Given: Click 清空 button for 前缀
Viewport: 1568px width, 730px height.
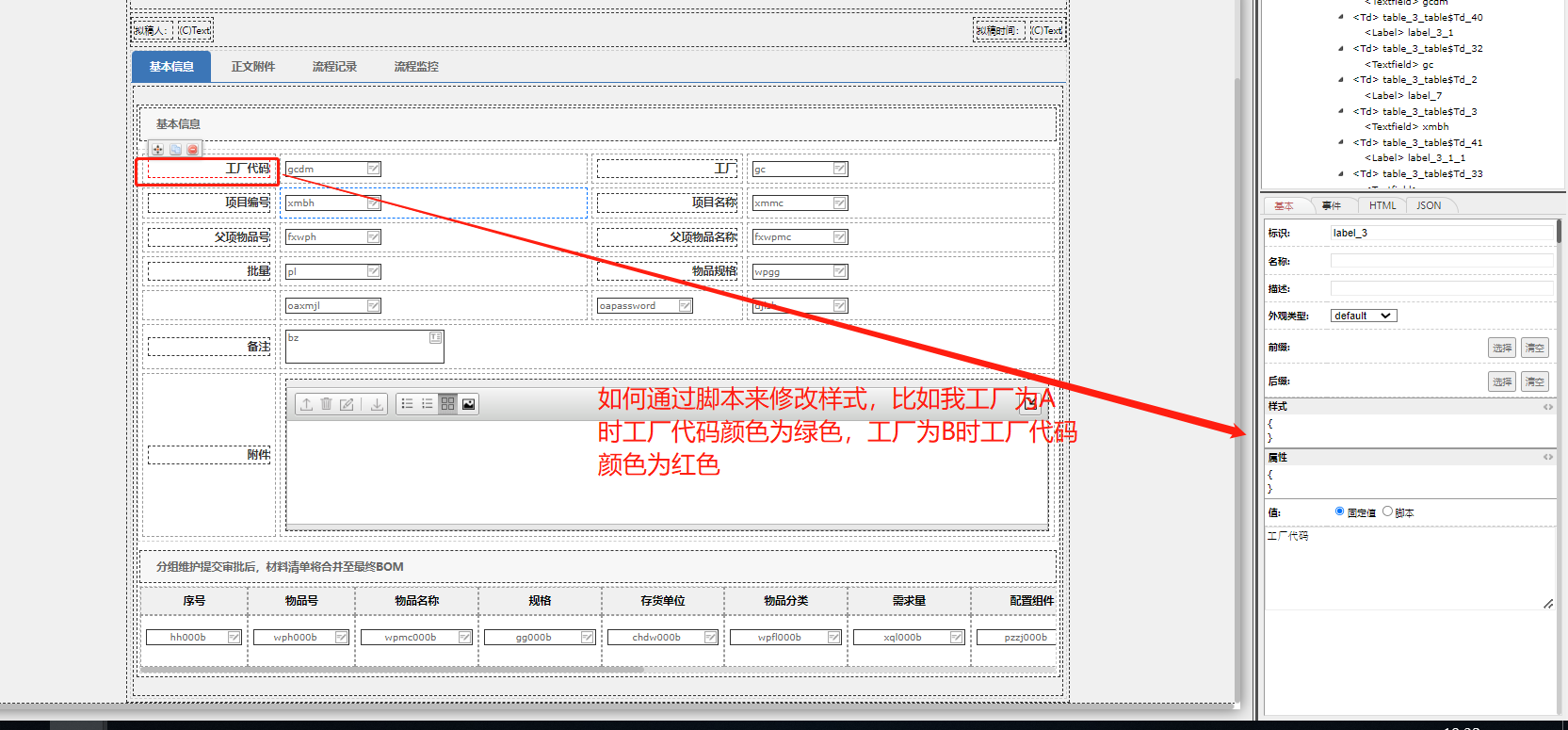Looking at the screenshot, I should [1535, 348].
